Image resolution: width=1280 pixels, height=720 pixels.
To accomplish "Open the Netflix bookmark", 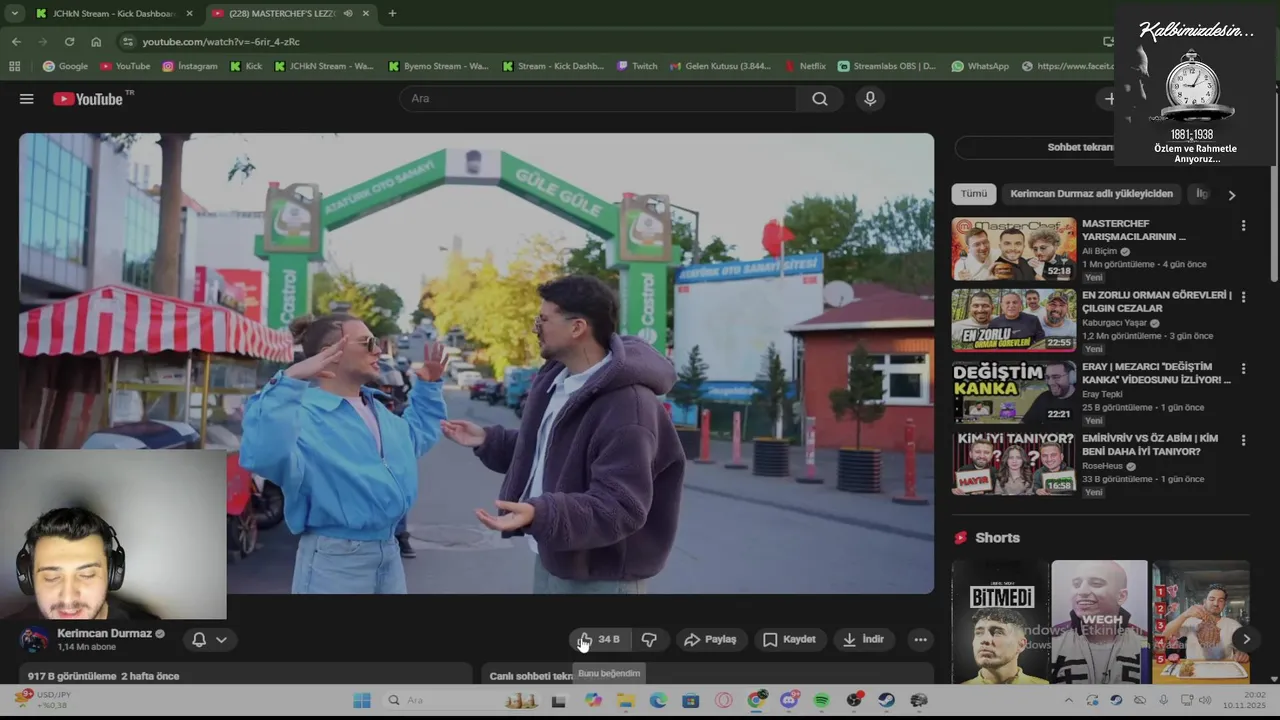I will [805, 66].
